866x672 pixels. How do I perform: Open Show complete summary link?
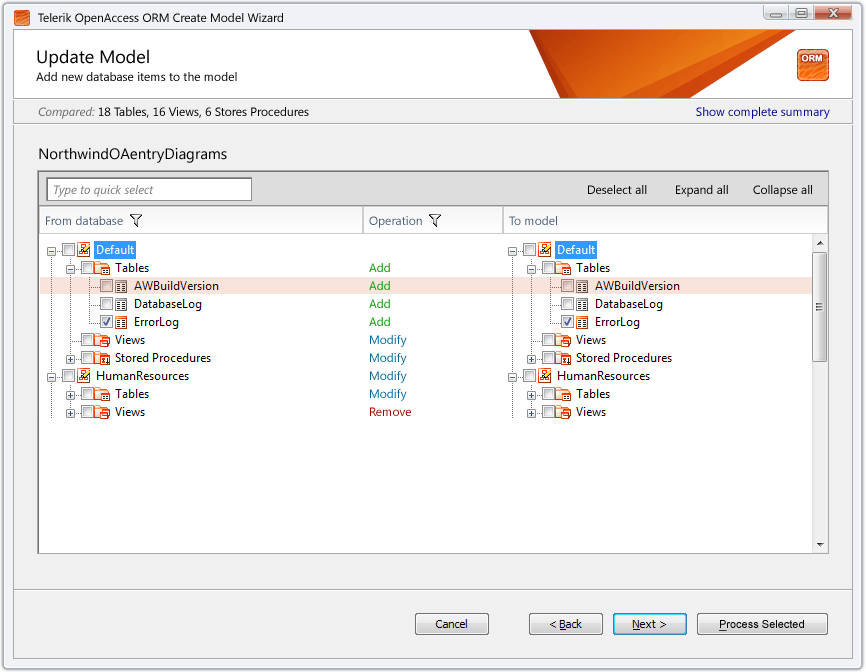click(762, 112)
